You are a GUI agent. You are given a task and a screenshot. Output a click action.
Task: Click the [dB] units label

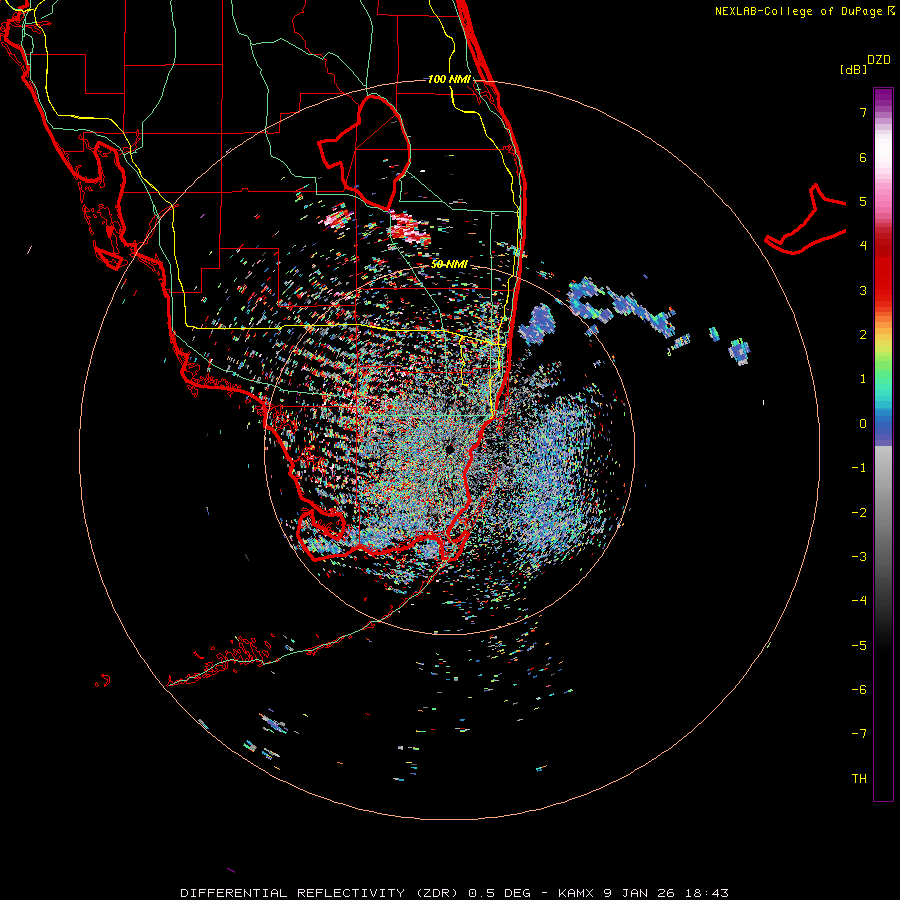point(853,70)
